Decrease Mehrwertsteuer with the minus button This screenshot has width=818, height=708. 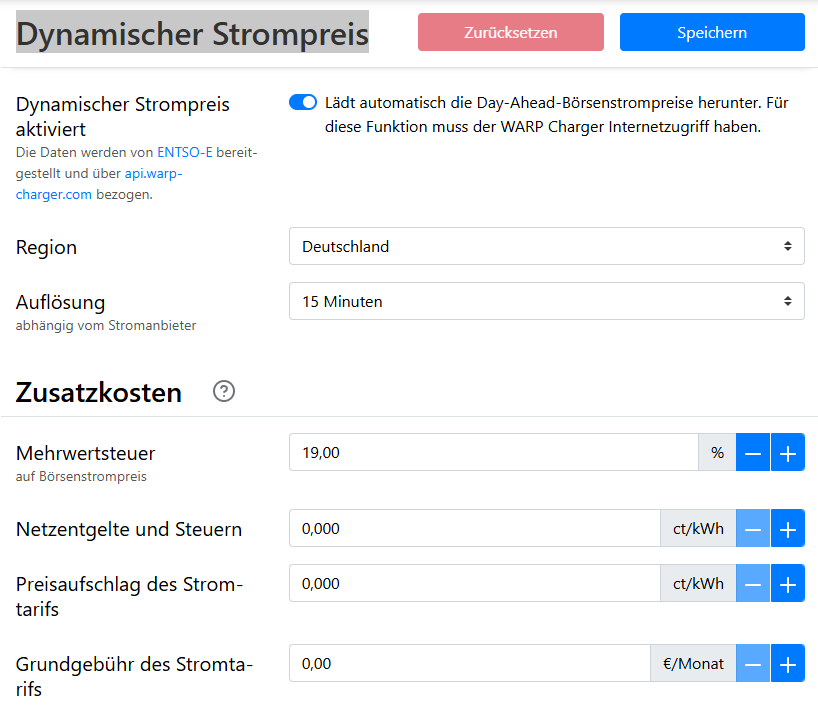click(x=753, y=453)
